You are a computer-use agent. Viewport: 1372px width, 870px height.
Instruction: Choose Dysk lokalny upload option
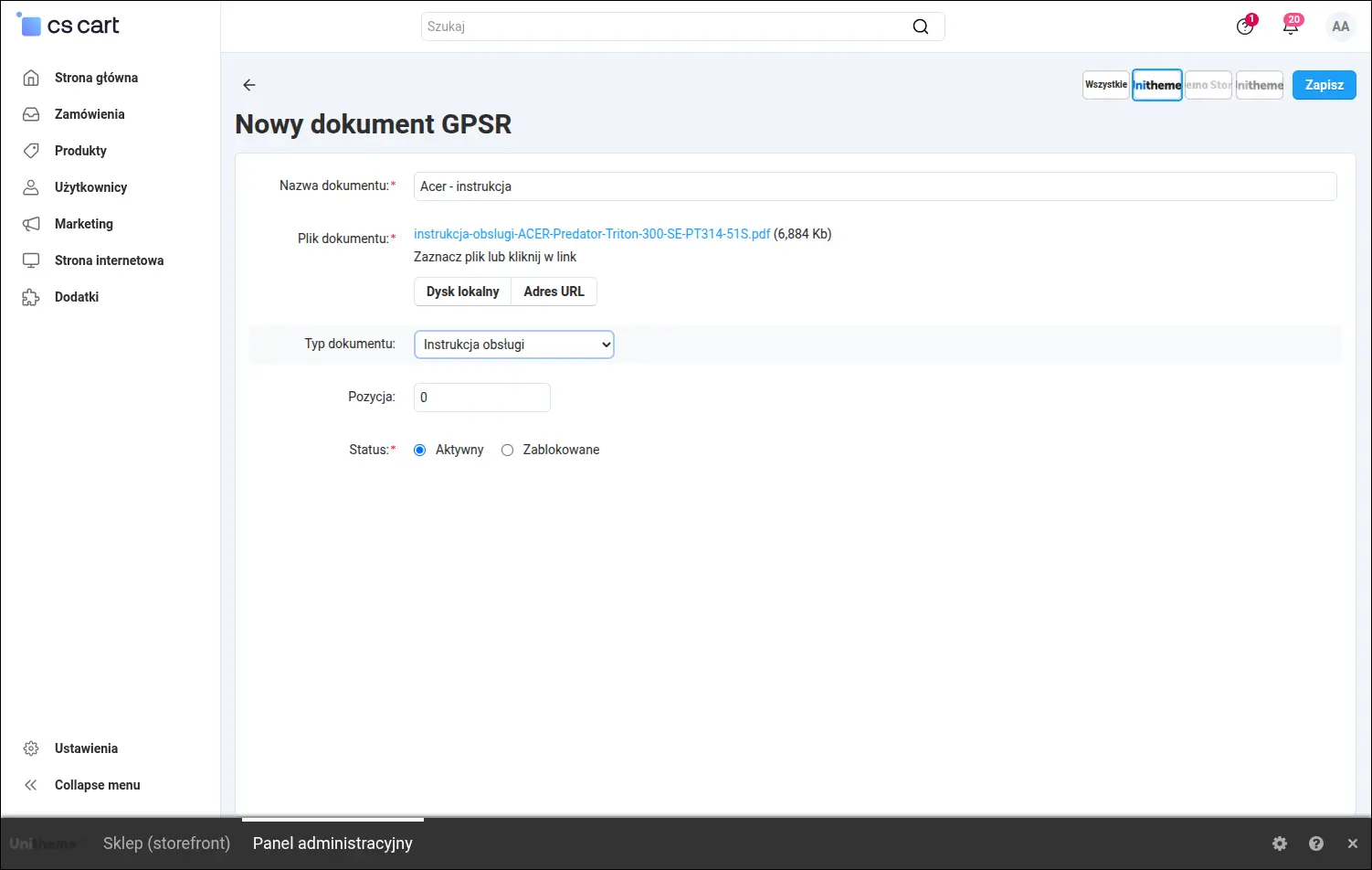click(x=463, y=292)
